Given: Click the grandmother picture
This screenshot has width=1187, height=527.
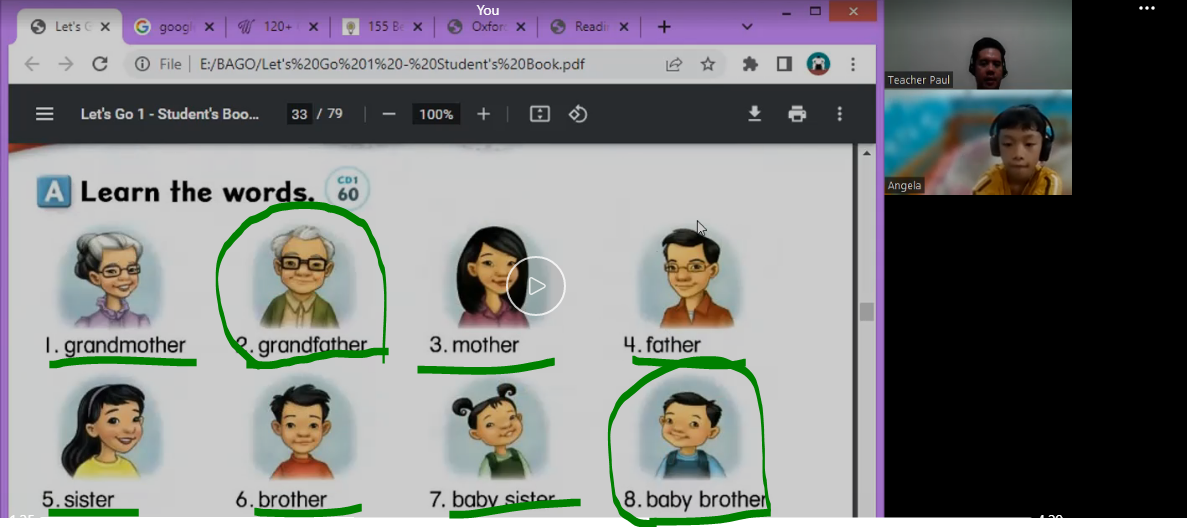Looking at the screenshot, I should click(x=112, y=279).
